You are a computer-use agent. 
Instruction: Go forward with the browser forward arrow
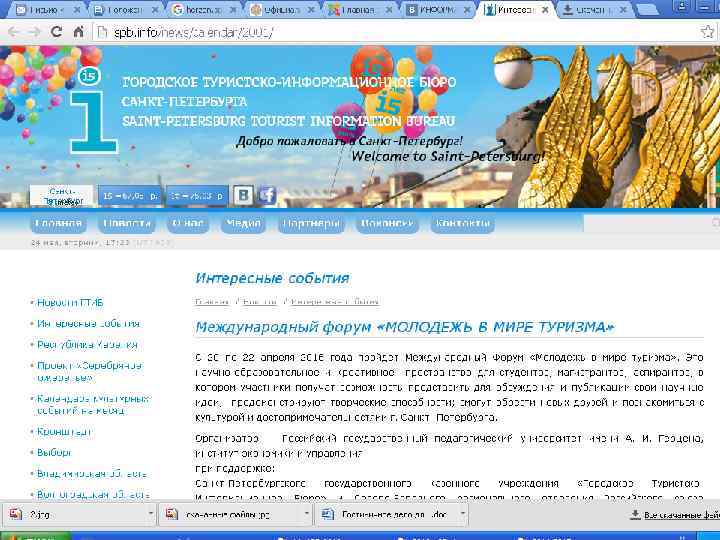(x=35, y=32)
